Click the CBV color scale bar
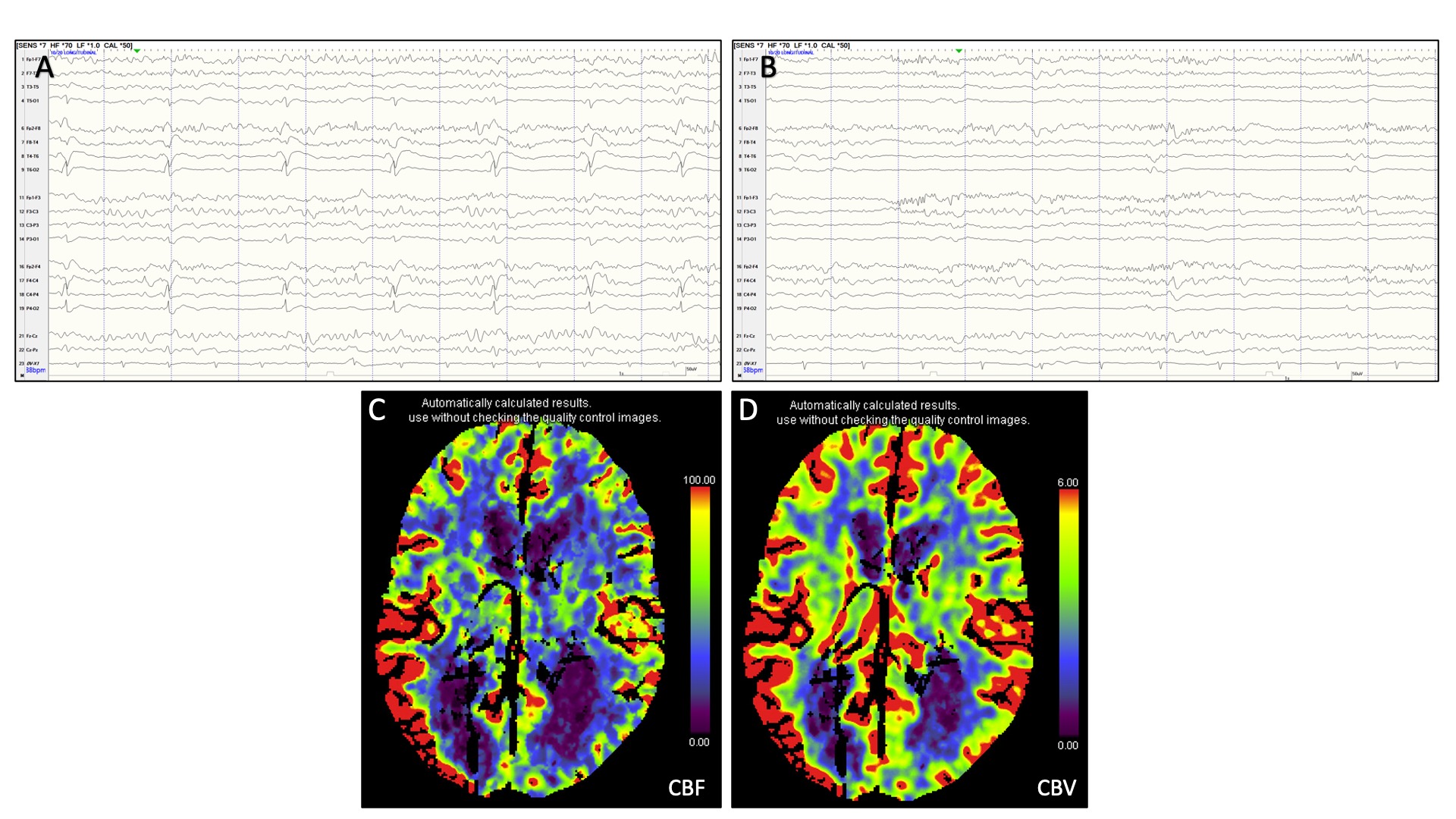 point(1068,613)
